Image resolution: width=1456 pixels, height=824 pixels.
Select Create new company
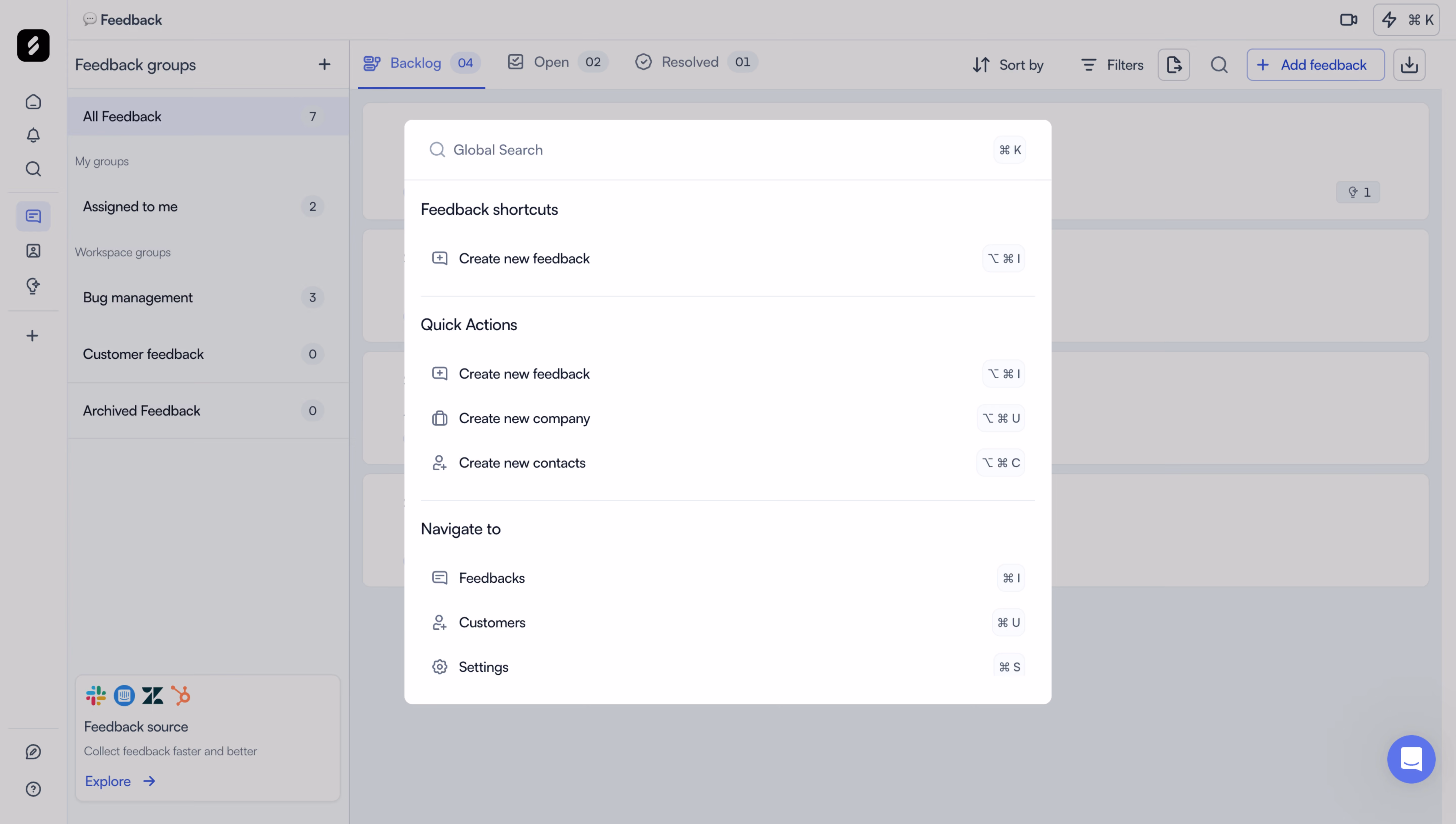[728, 418]
